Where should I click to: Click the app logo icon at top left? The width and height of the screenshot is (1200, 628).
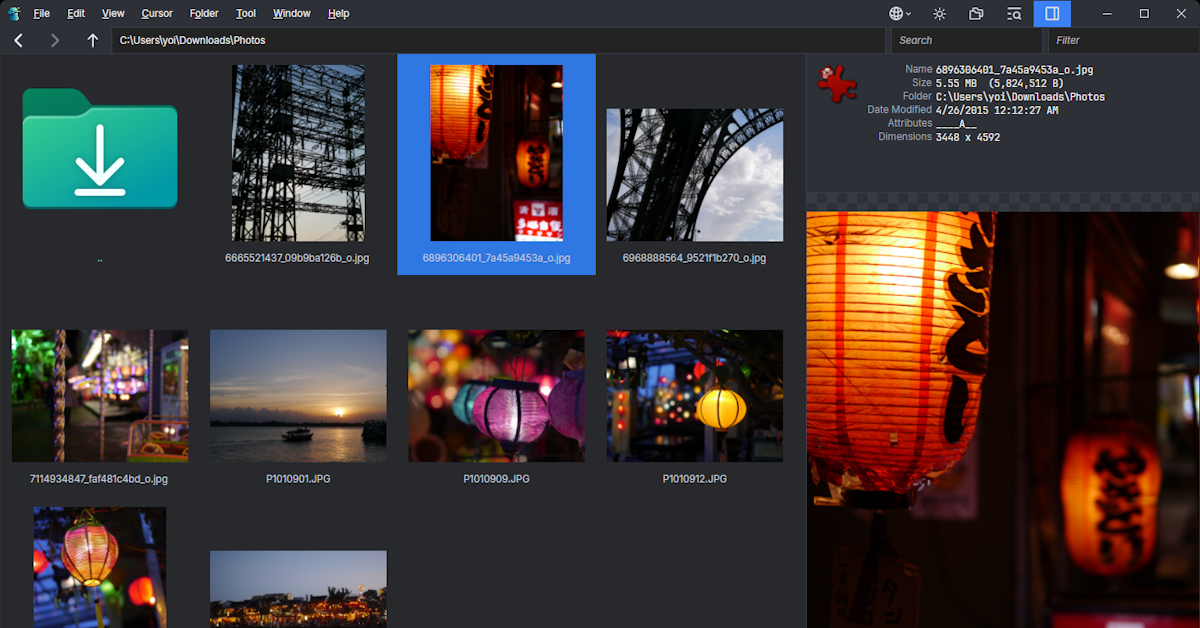13,14
